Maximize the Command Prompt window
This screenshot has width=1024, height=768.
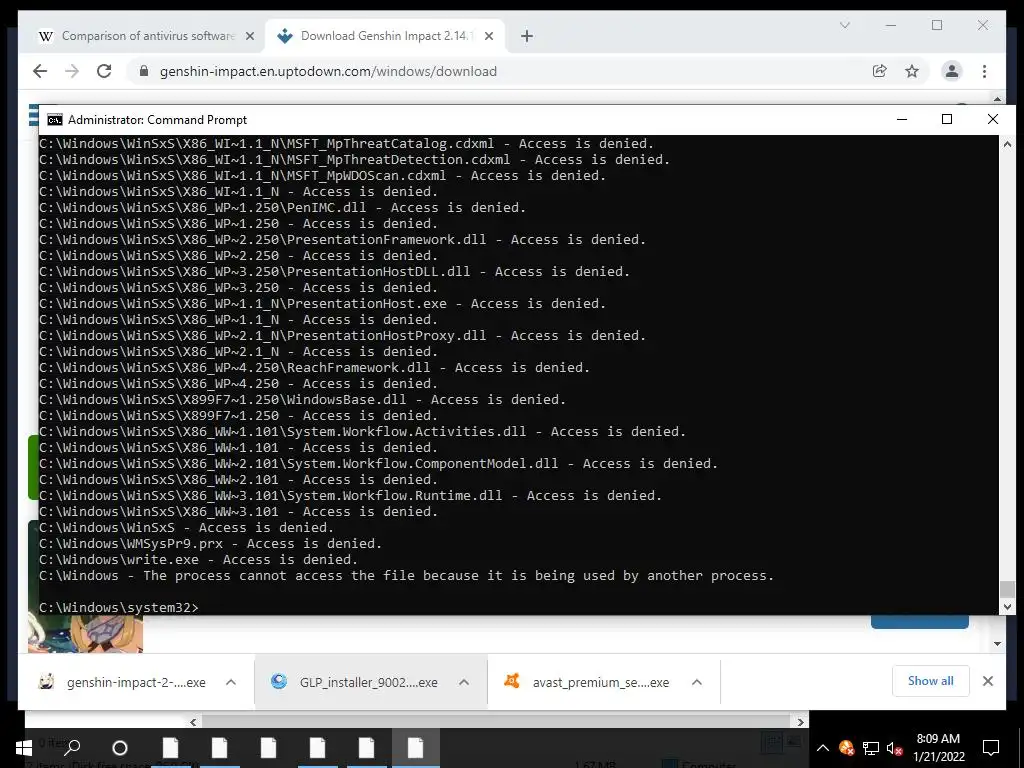tap(947, 119)
